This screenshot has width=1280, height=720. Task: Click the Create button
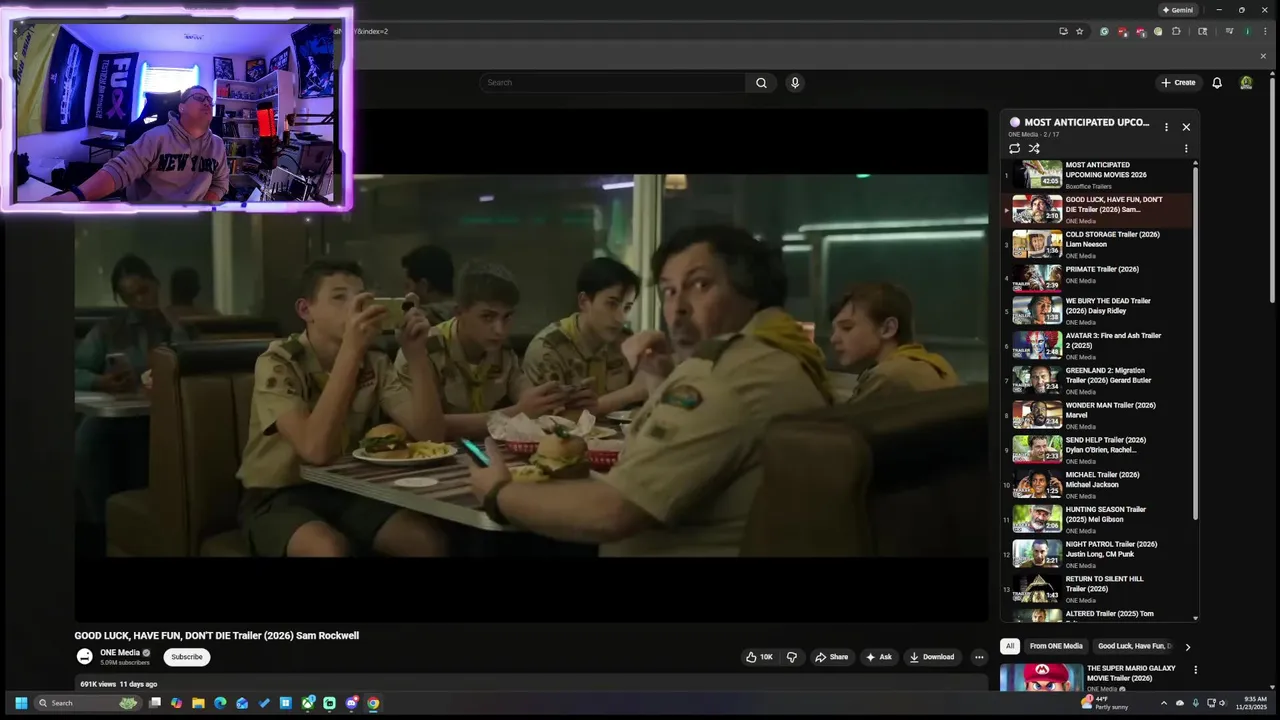(1178, 83)
